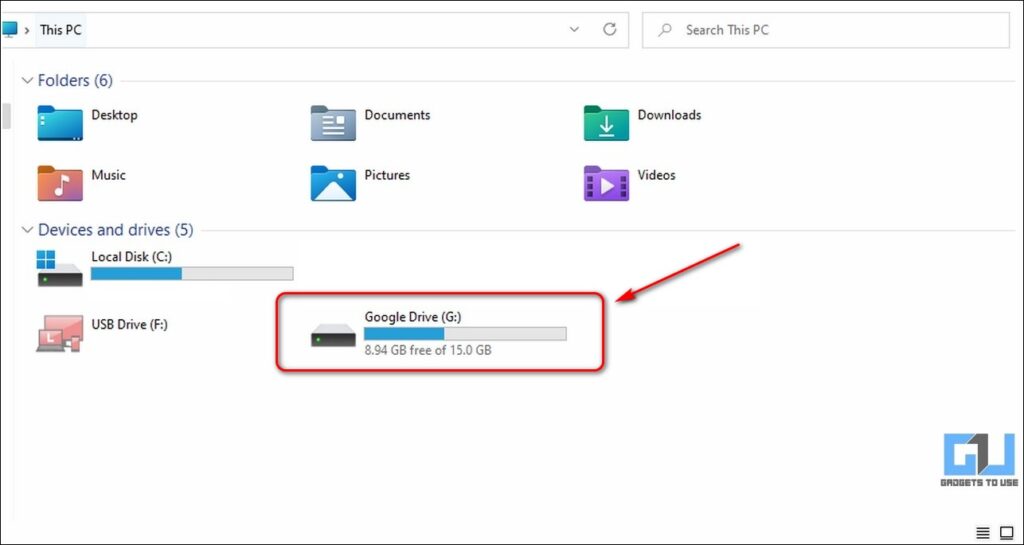Click the USB Drive (F:) name text
Viewport: 1024px width, 545px height.
click(129, 324)
